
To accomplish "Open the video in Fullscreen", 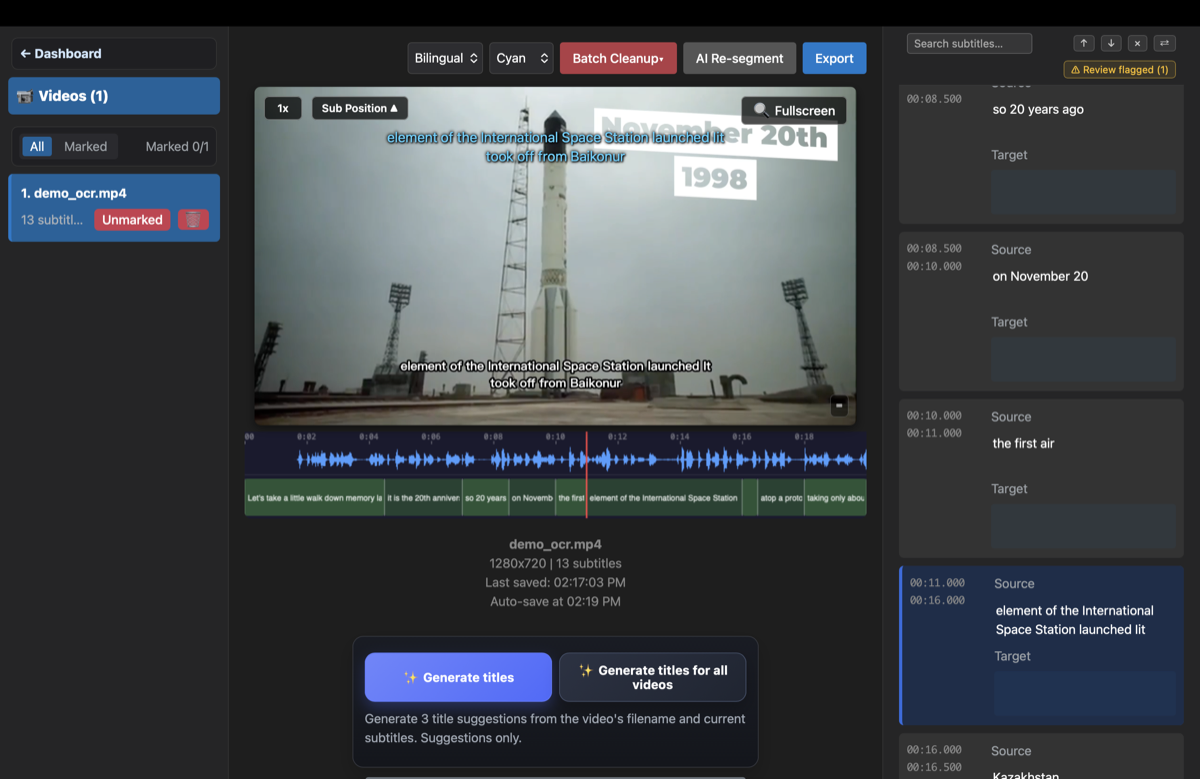I will 794,110.
